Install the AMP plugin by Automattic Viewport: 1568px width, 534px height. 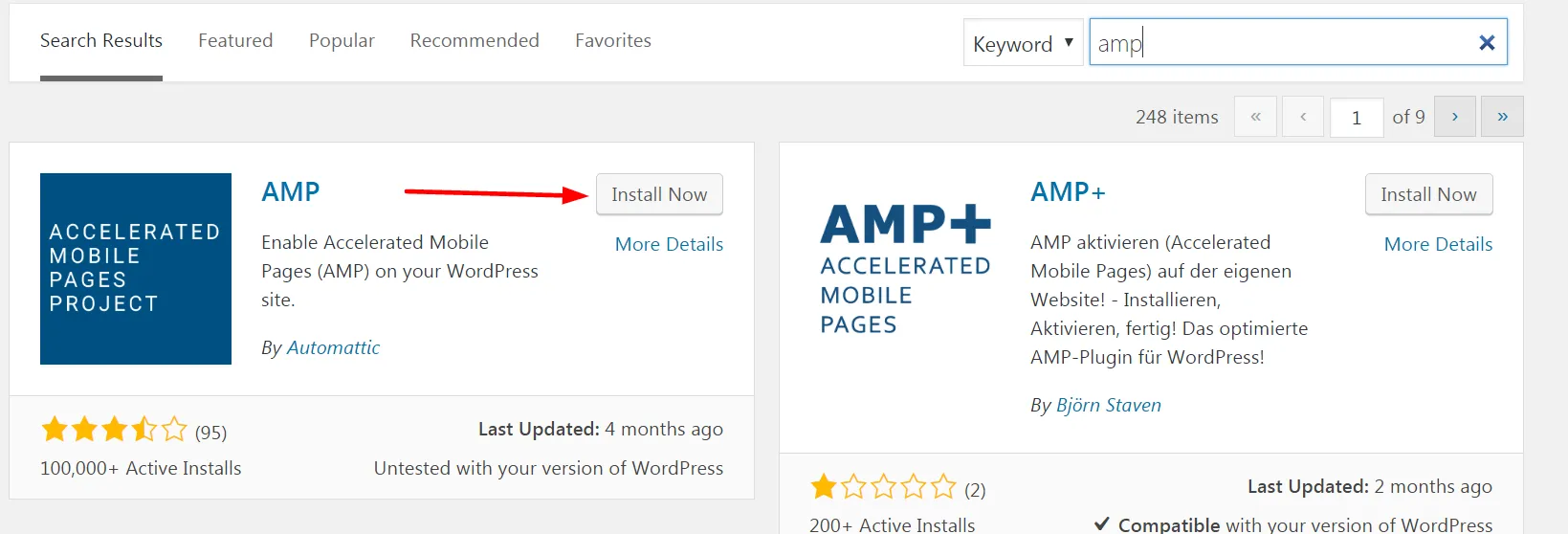coord(659,194)
